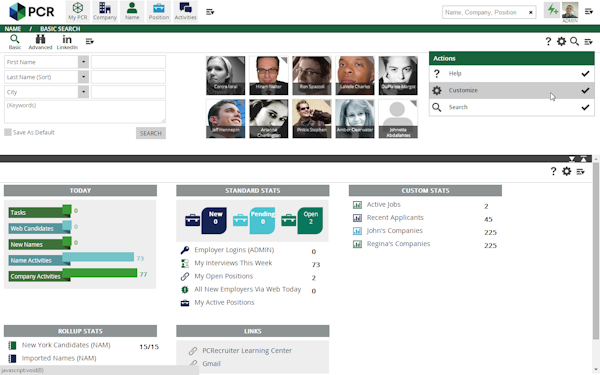Collapse panel with the down-arrow splitter button

572,158
